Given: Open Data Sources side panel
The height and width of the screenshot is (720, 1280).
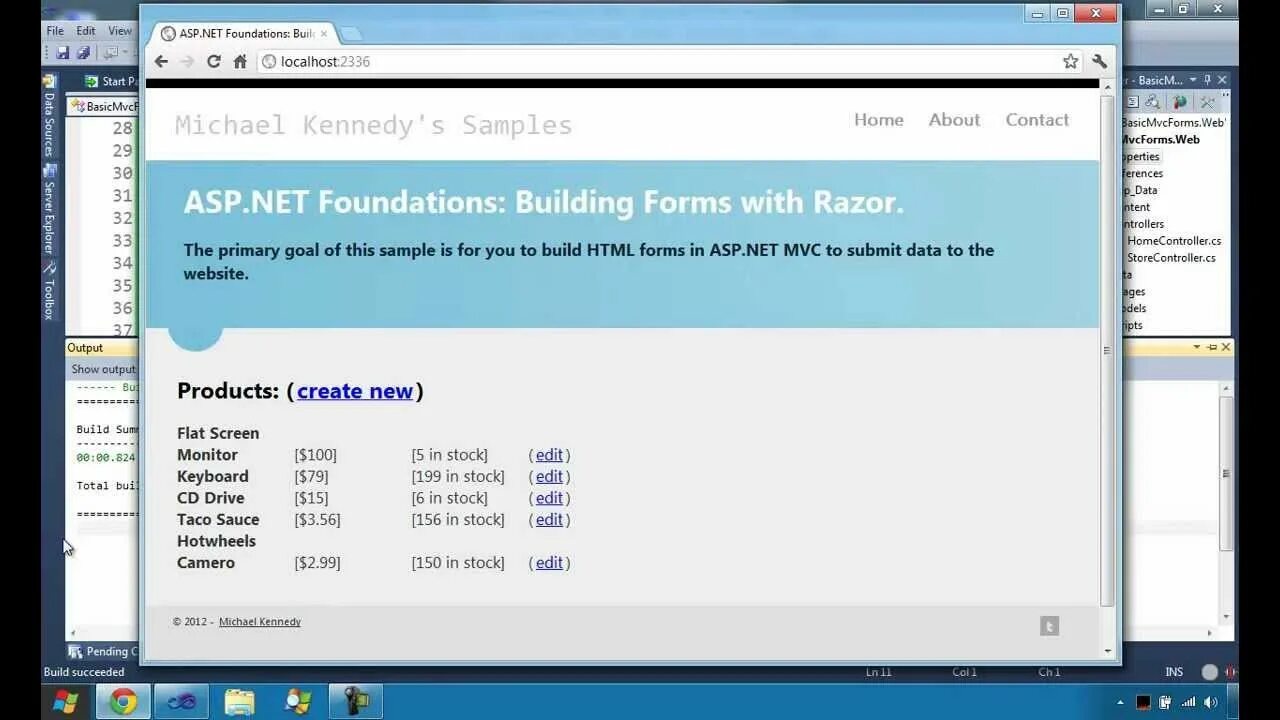Looking at the screenshot, I should click(49, 117).
